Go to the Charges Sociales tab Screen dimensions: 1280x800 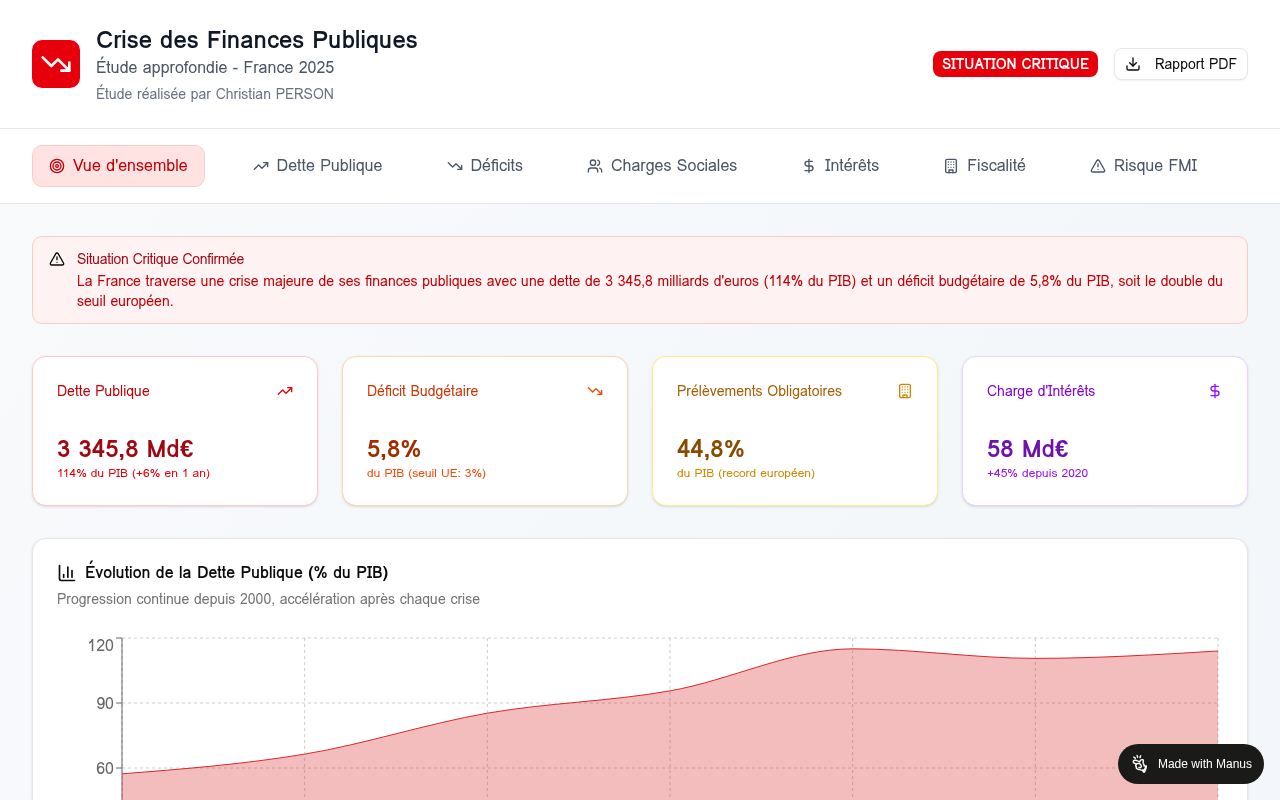662,166
